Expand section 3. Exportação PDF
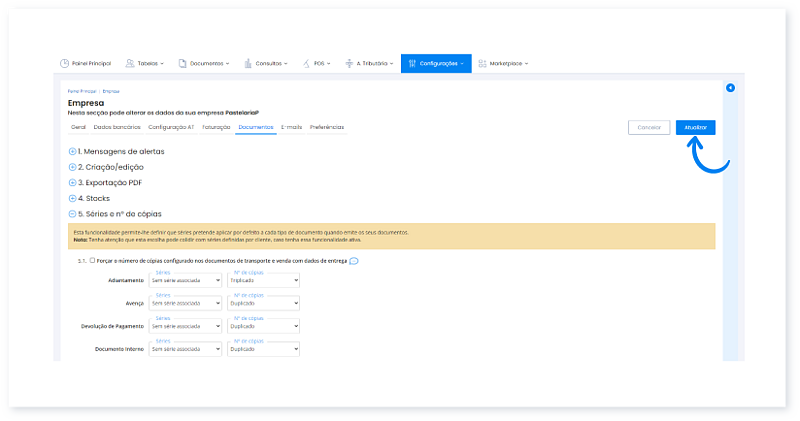 pyautogui.click(x=72, y=183)
